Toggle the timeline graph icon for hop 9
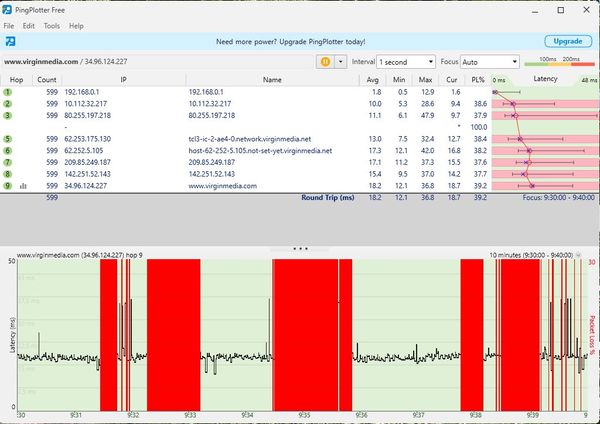This screenshot has height=424, width=600. (x=23, y=186)
